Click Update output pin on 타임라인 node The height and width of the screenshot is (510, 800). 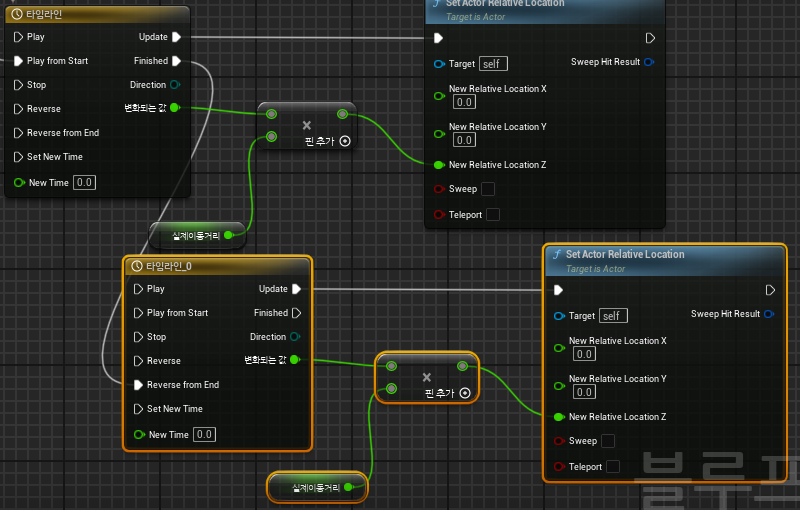[x=177, y=37]
